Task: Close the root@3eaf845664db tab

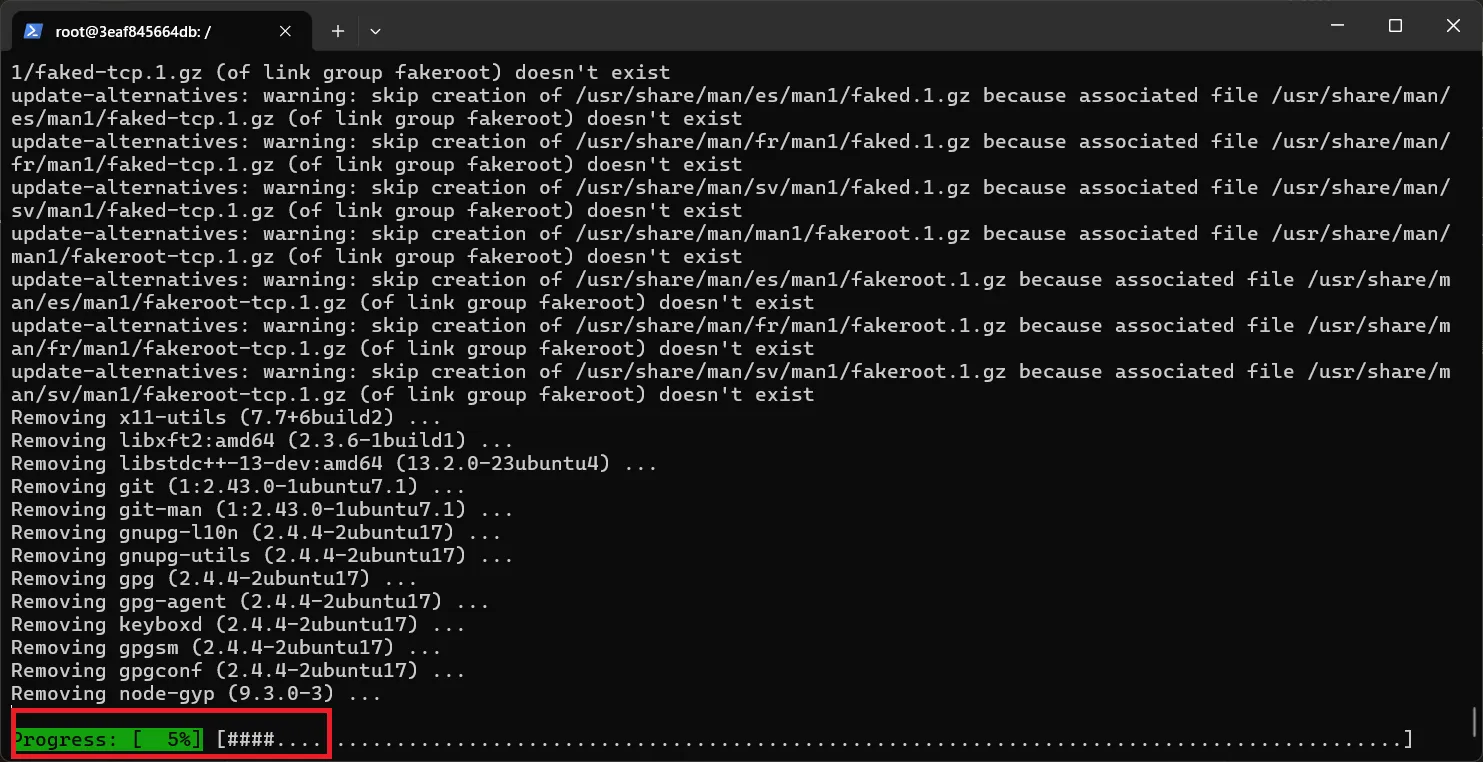Action: point(285,31)
